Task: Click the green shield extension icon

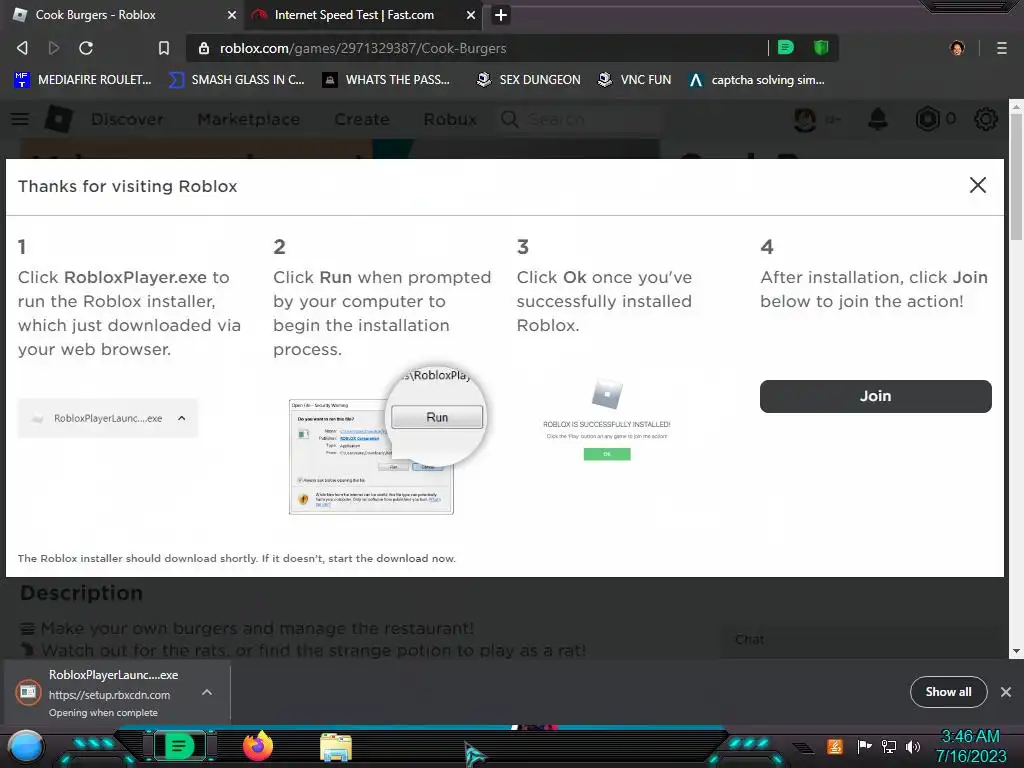Action: 821,48
